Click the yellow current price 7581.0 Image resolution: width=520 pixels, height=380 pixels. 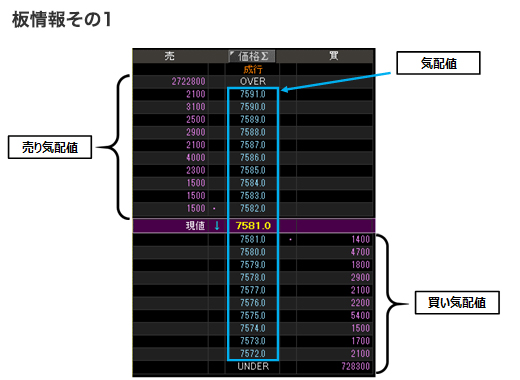click(x=253, y=226)
